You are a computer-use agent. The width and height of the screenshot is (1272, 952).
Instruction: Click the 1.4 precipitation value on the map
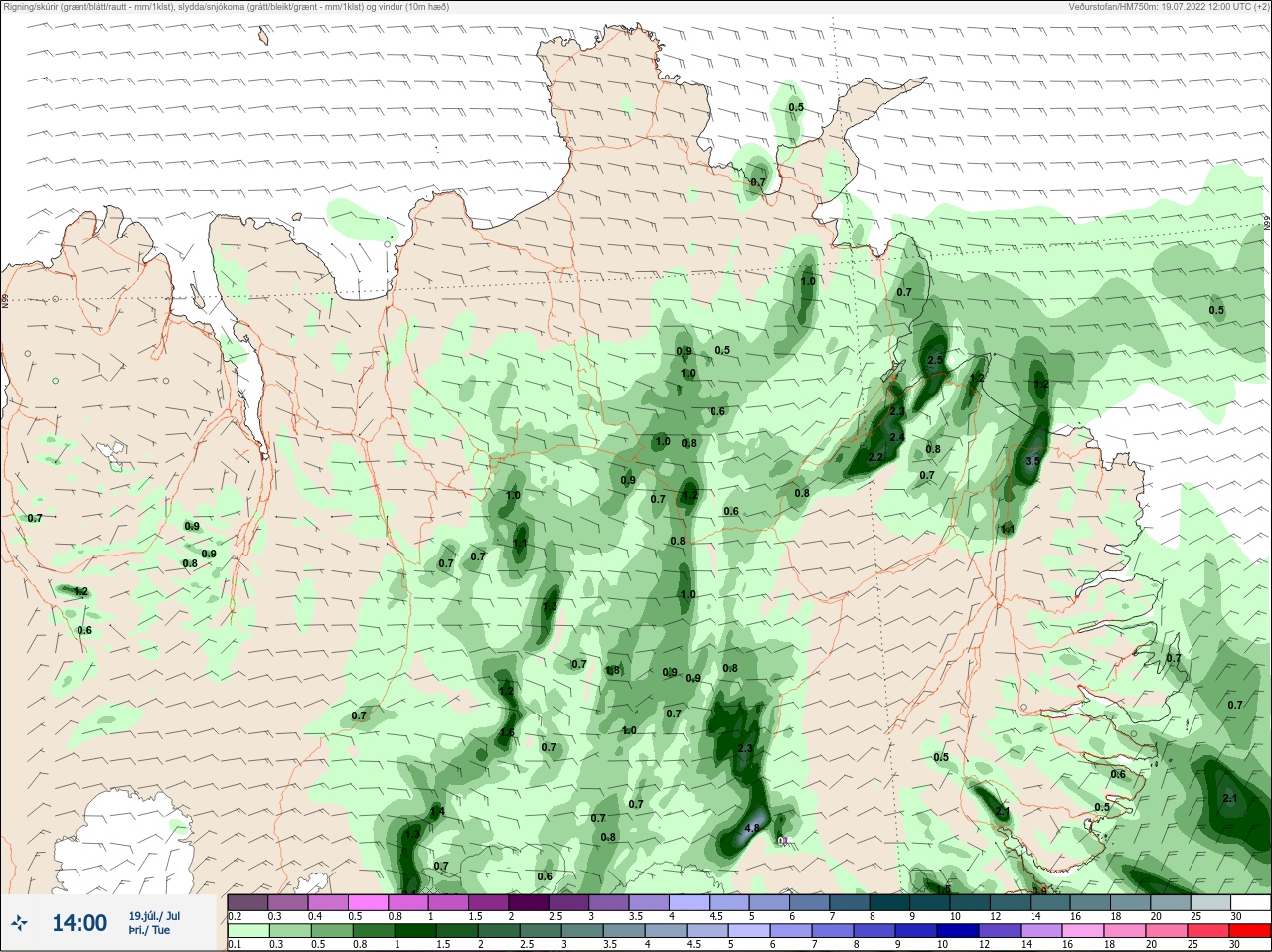(437, 812)
